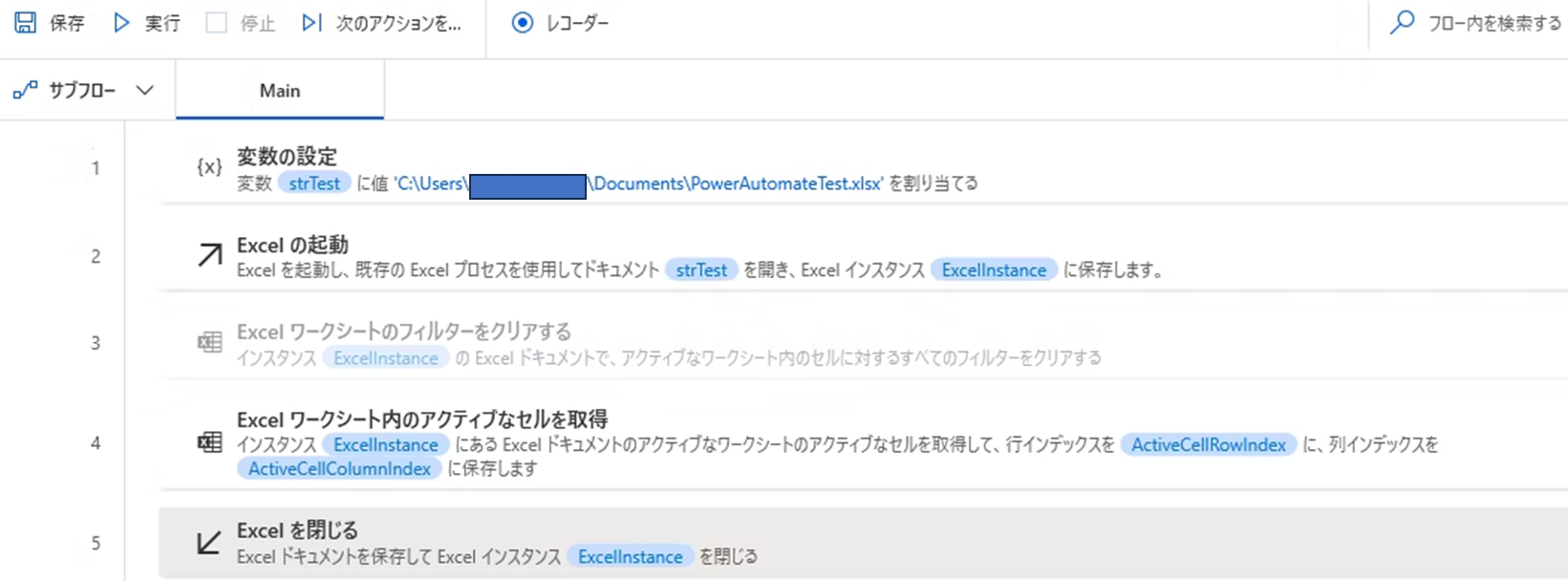The height and width of the screenshot is (581, 1568).
Task: Click the disabled stop square icon
Action: pos(217,23)
